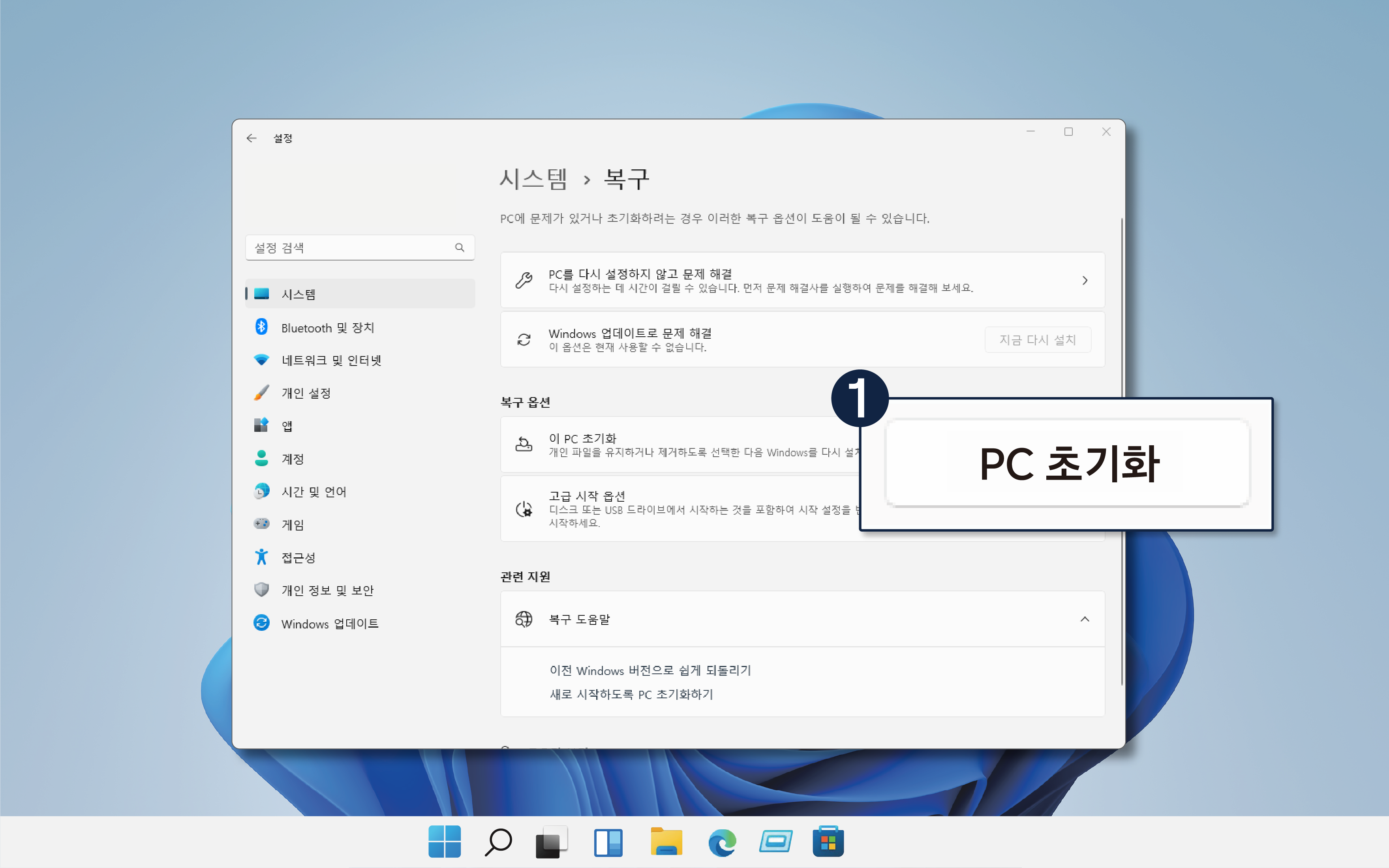1389x868 pixels.
Task: Open 네트워크 및 인터넷 settings
Action: tap(331, 360)
